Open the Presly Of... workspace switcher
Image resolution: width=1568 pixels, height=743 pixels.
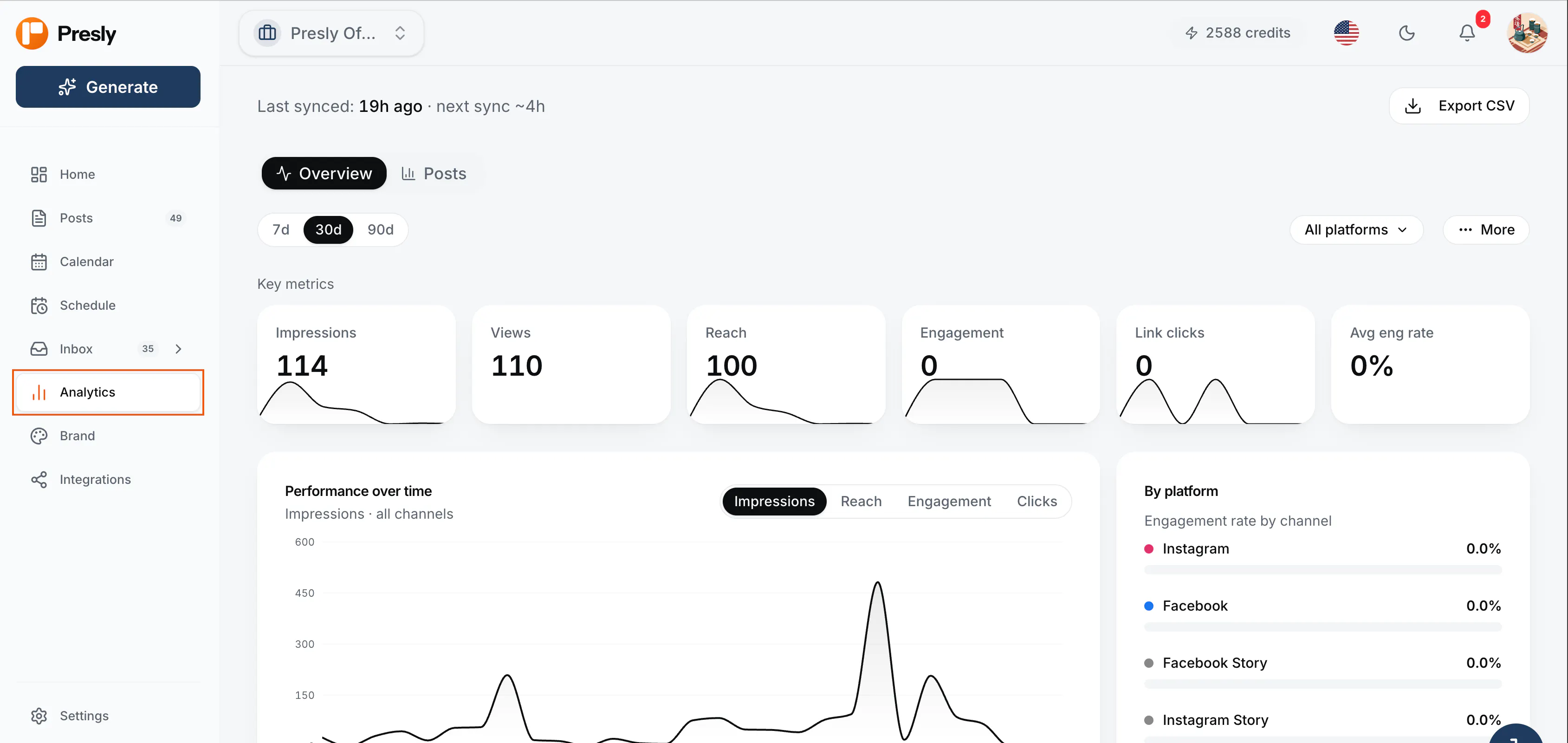tap(331, 33)
